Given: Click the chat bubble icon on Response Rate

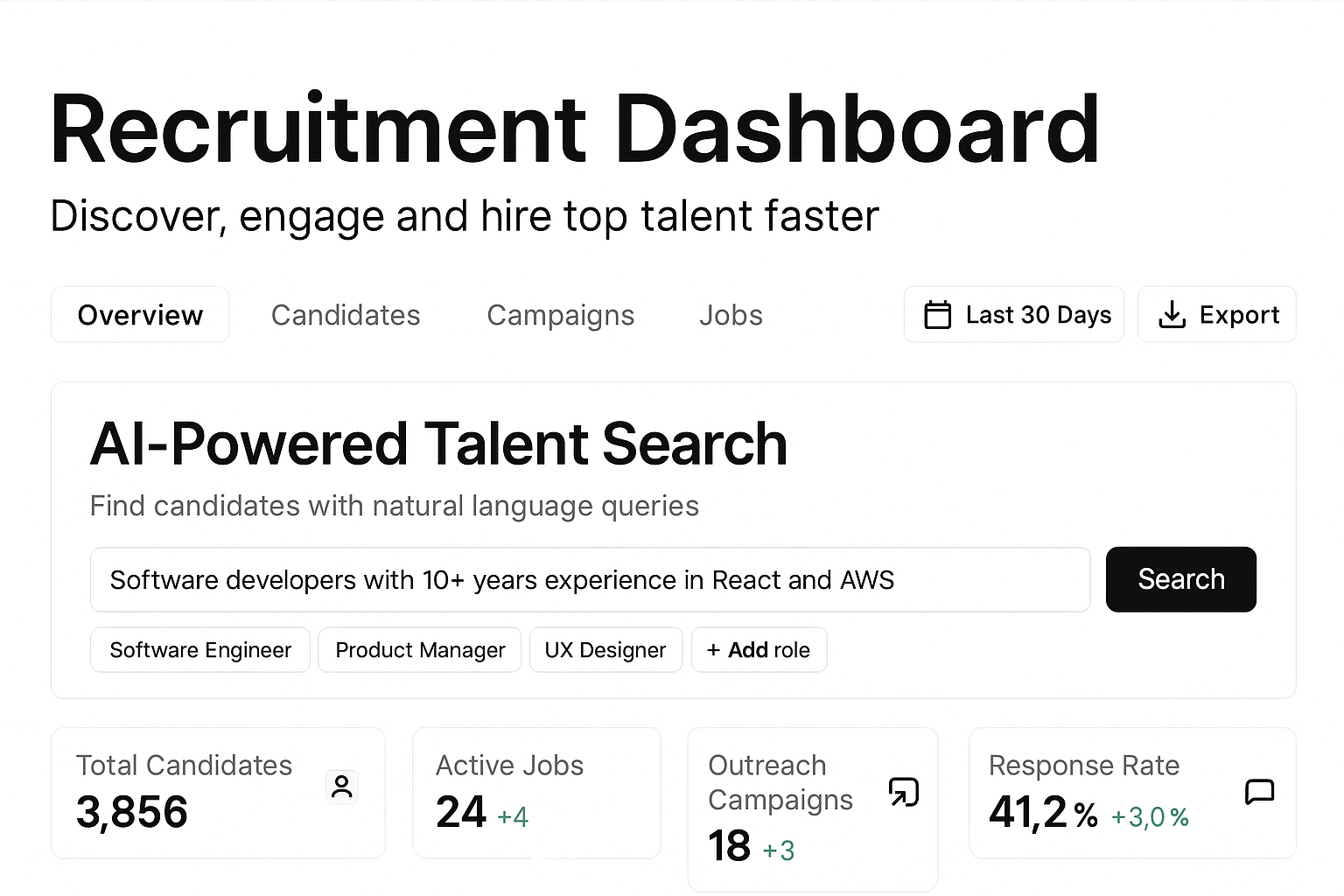Looking at the screenshot, I should tap(1260, 792).
